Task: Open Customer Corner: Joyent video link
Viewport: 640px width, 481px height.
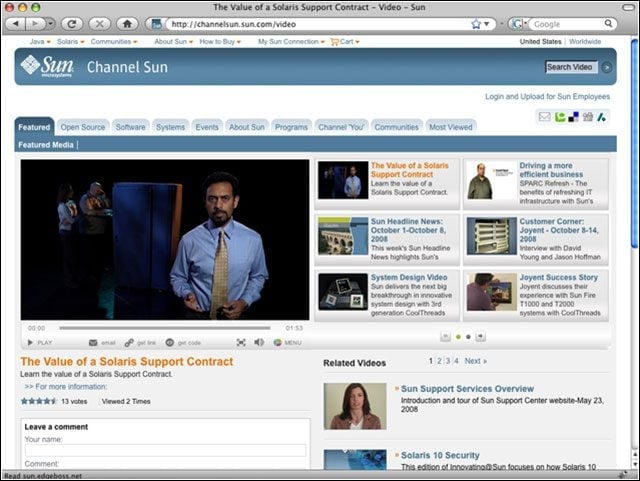Action: [x=558, y=230]
